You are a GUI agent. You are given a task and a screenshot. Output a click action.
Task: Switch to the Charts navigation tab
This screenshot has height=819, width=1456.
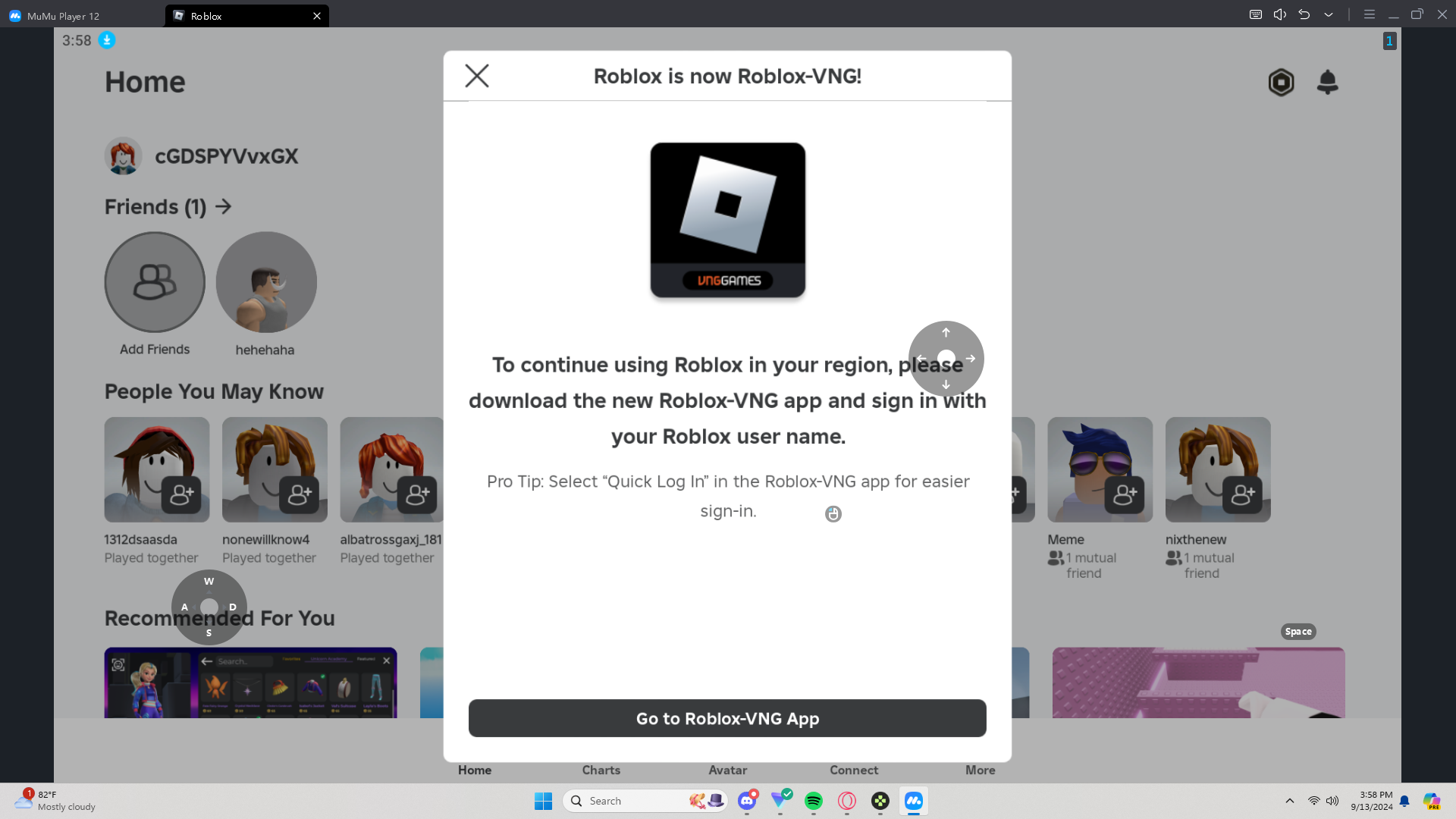pos(601,770)
